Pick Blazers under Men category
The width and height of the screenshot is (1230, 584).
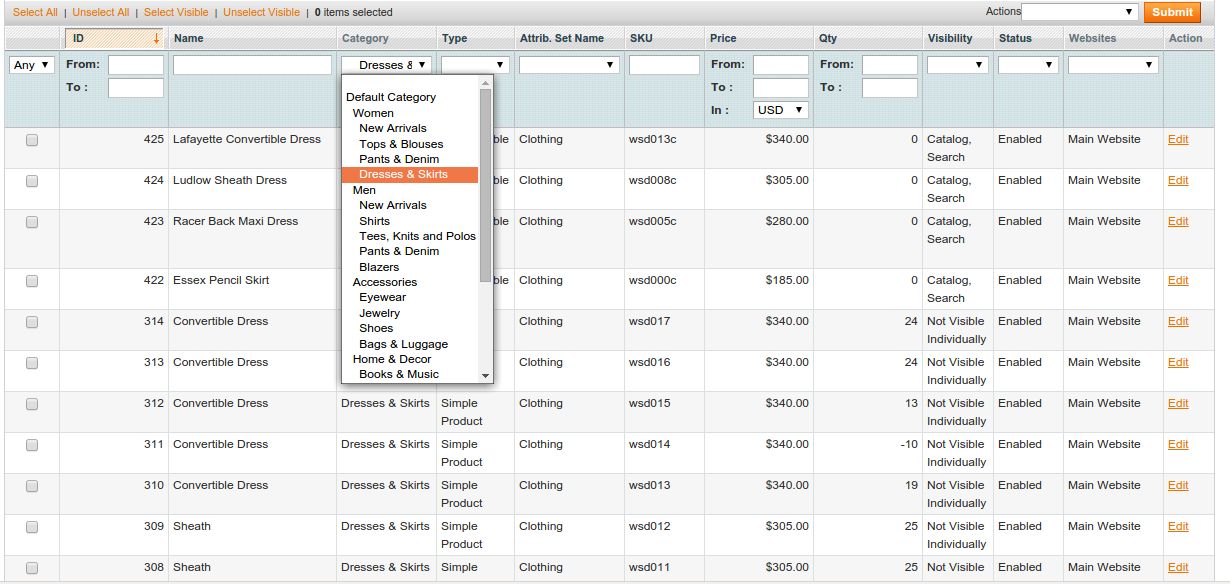pos(379,267)
